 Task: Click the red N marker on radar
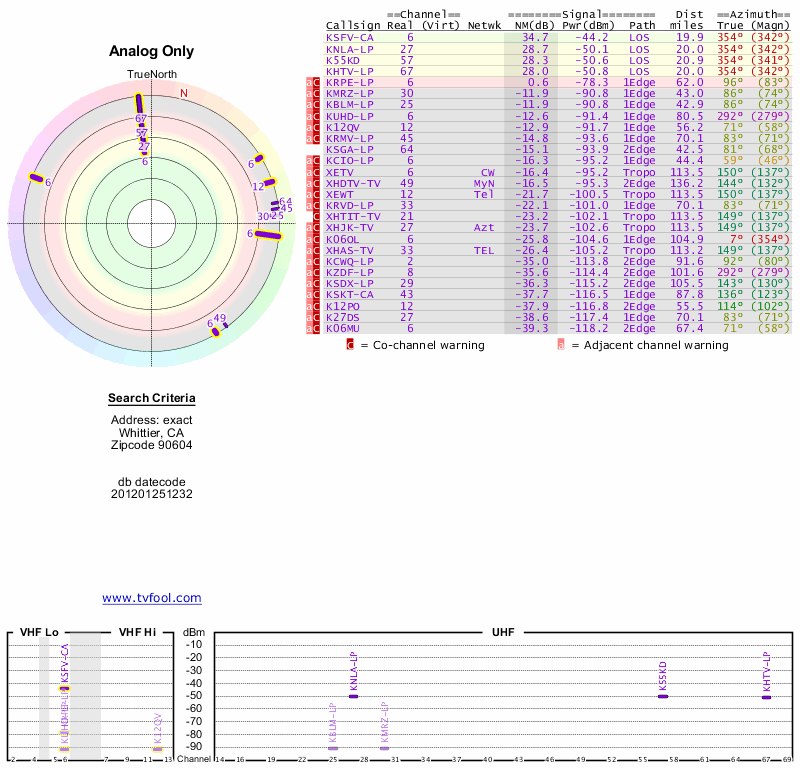[x=183, y=94]
